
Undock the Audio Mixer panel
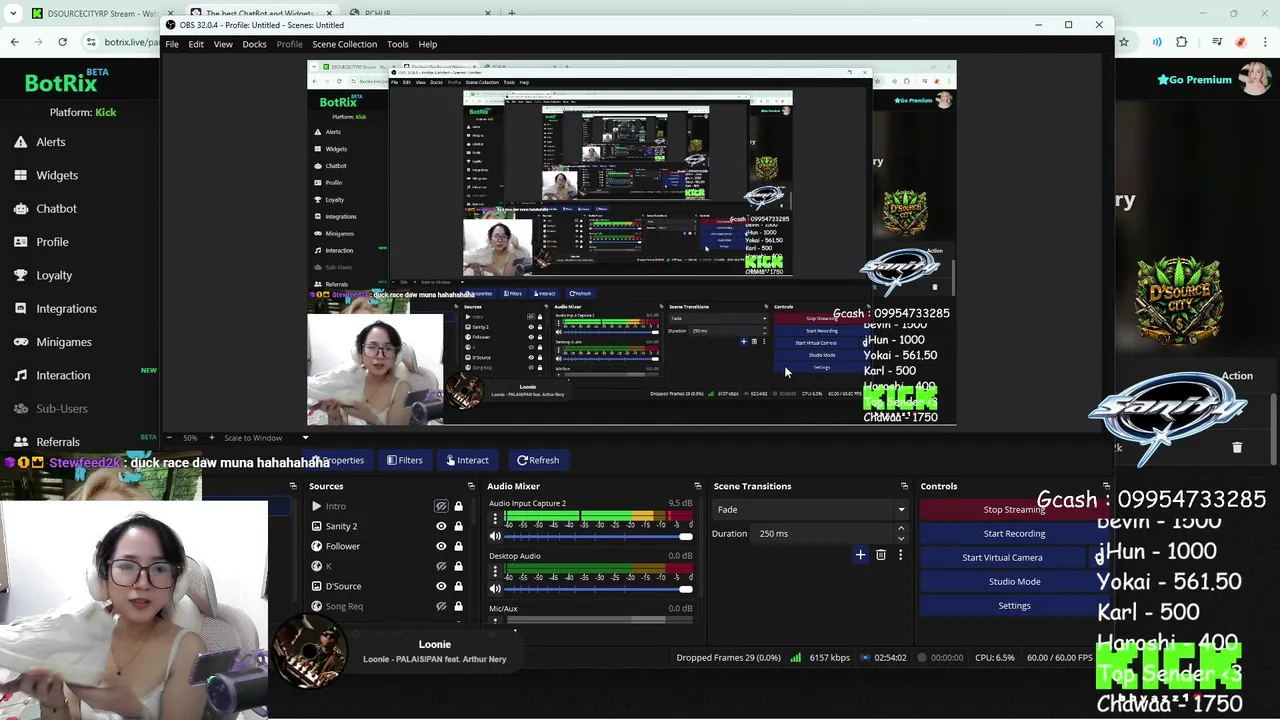(698, 486)
